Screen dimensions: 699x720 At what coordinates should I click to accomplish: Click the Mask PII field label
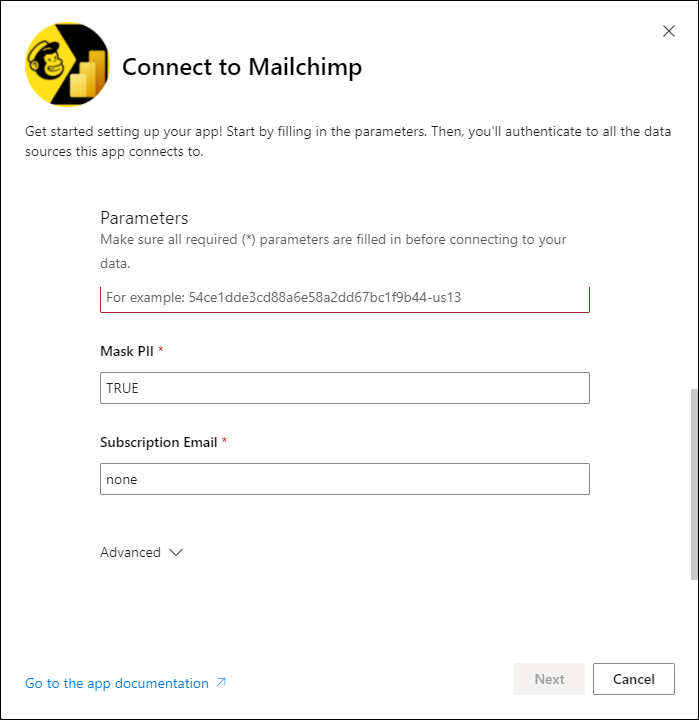[x=127, y=351]
